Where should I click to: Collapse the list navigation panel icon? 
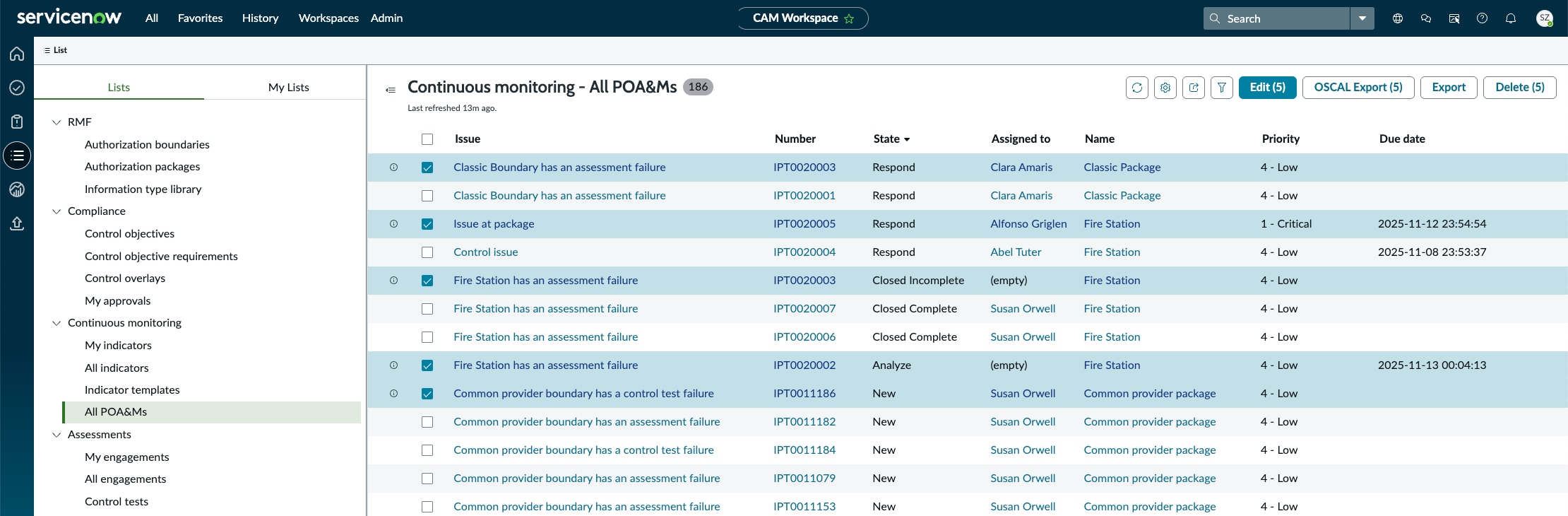391,90
